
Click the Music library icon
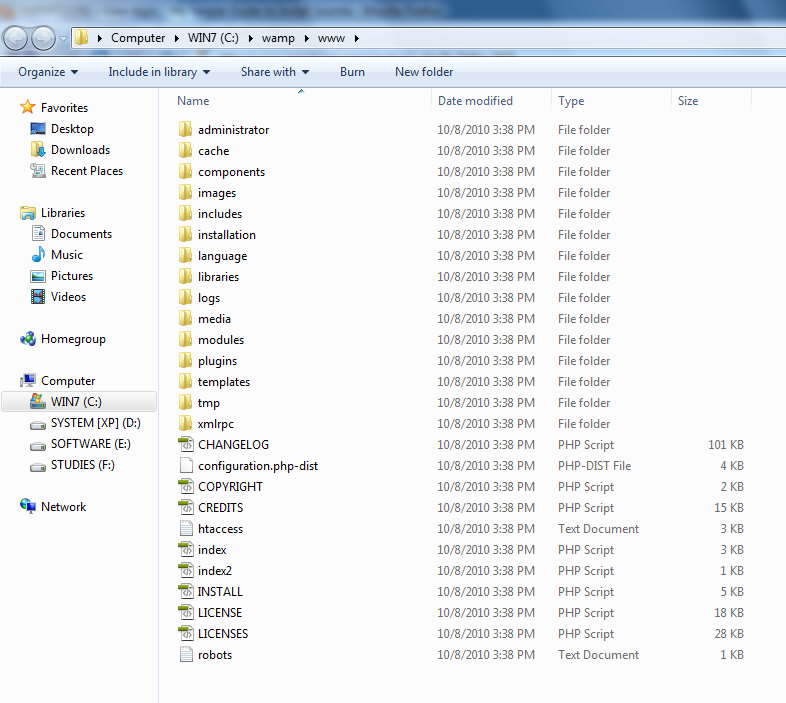coord(38,255)
